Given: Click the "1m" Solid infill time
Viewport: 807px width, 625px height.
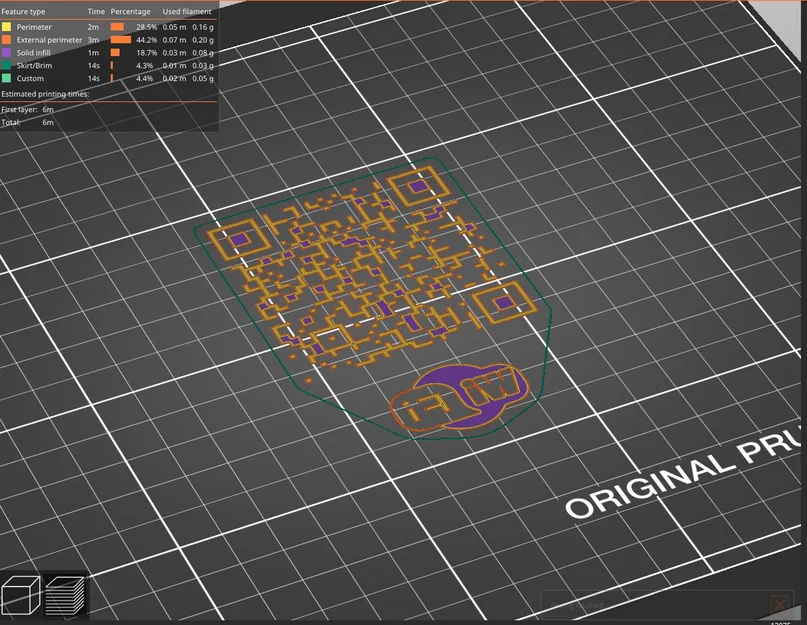Looking at the screenshot, I should tap(93, 53).
